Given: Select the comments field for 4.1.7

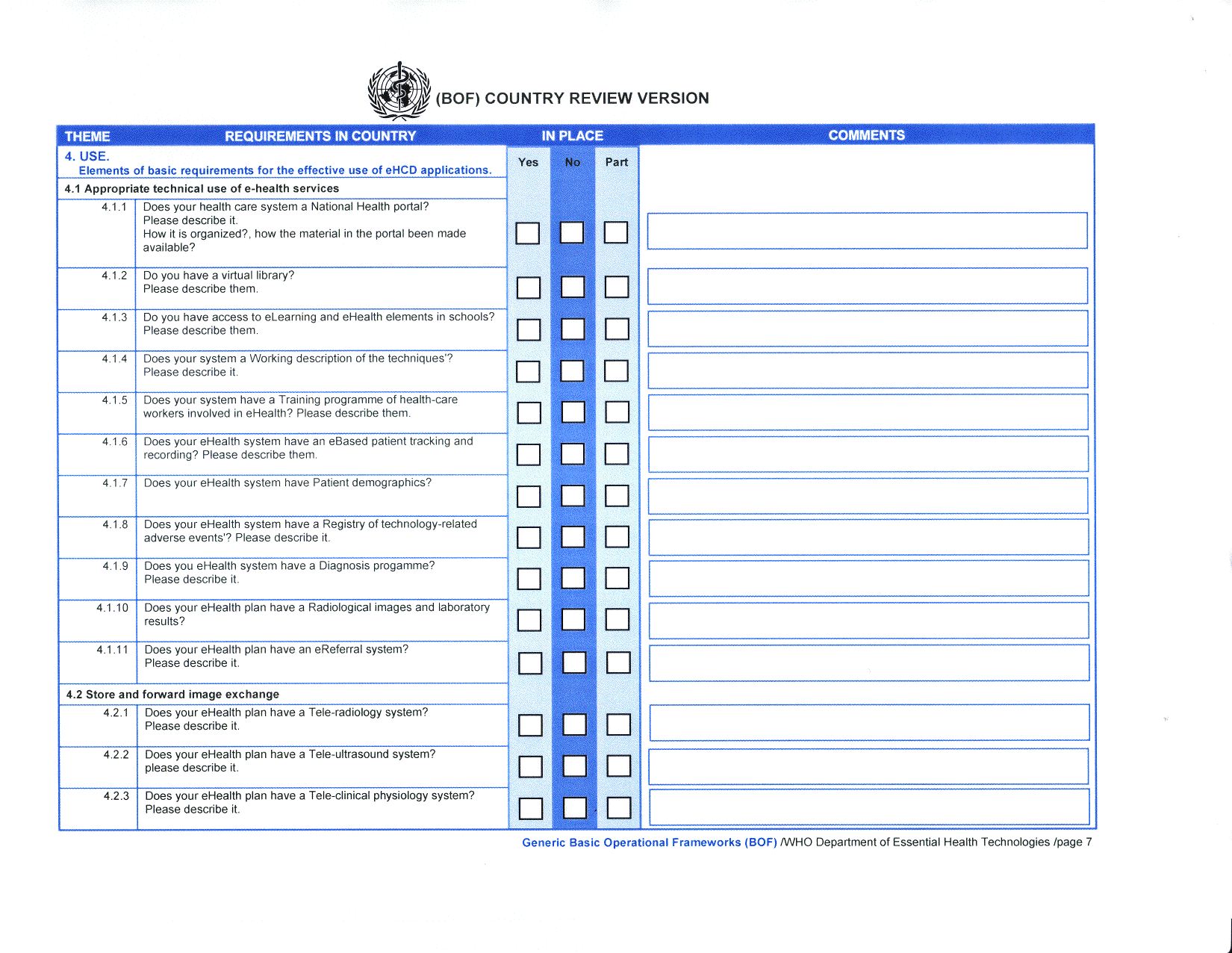Looking at the screenshot, I should 868,496.
